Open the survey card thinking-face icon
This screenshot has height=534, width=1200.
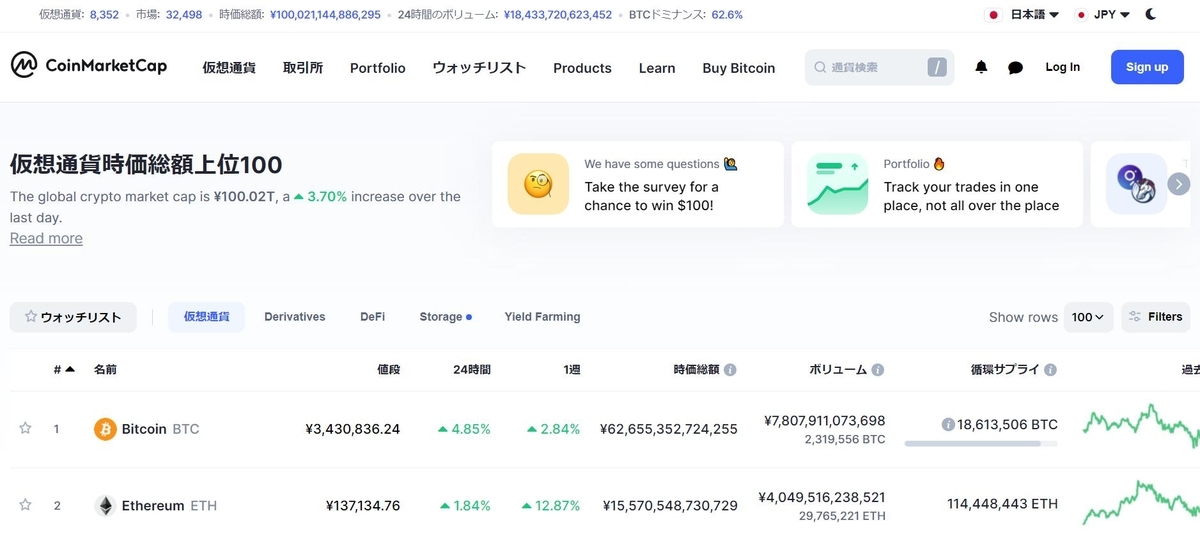(x=538, y=184)
